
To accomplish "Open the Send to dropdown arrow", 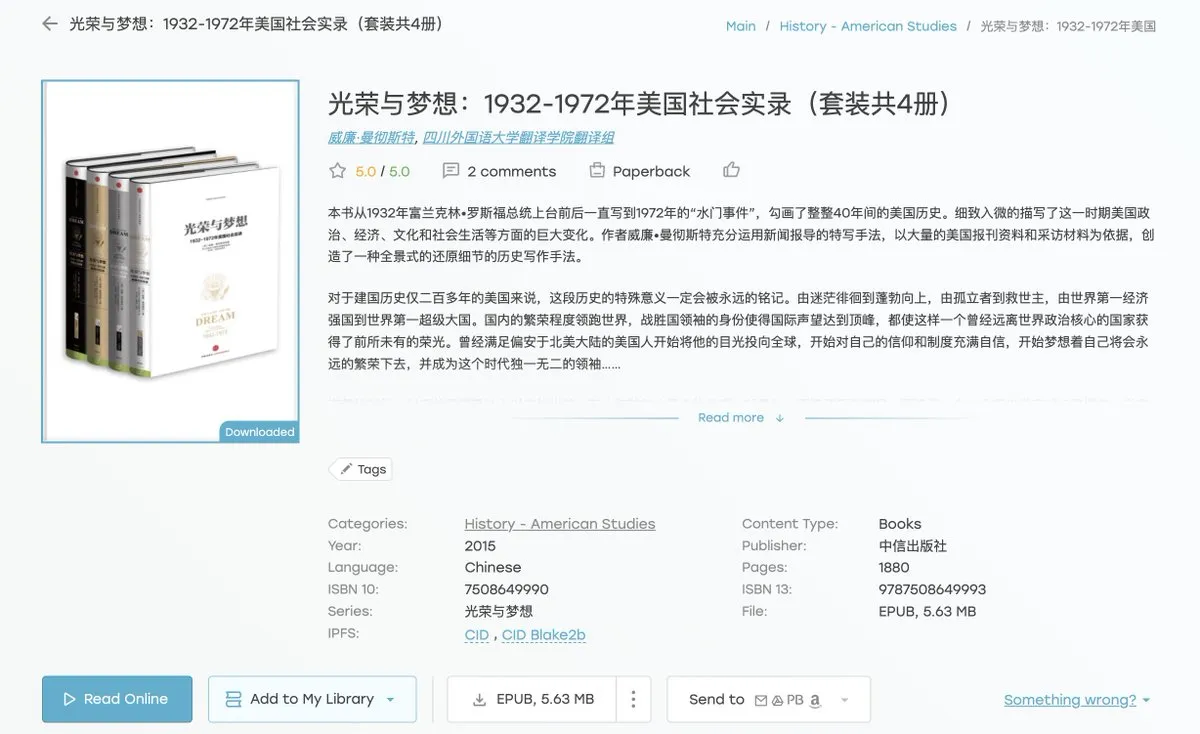I will (845, 700).
